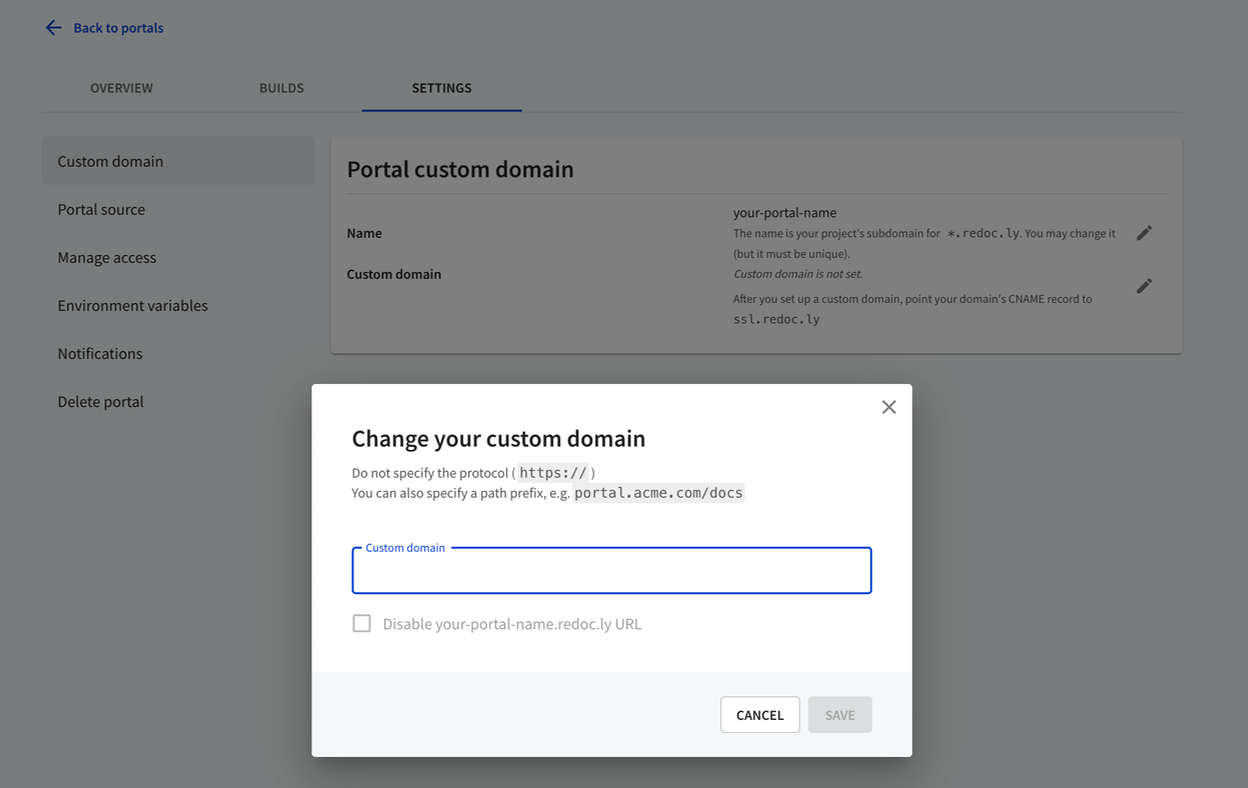Click the your-portal-name value text
The width and height of the screenshot is (1248, 788).
[x=785, y=212]
